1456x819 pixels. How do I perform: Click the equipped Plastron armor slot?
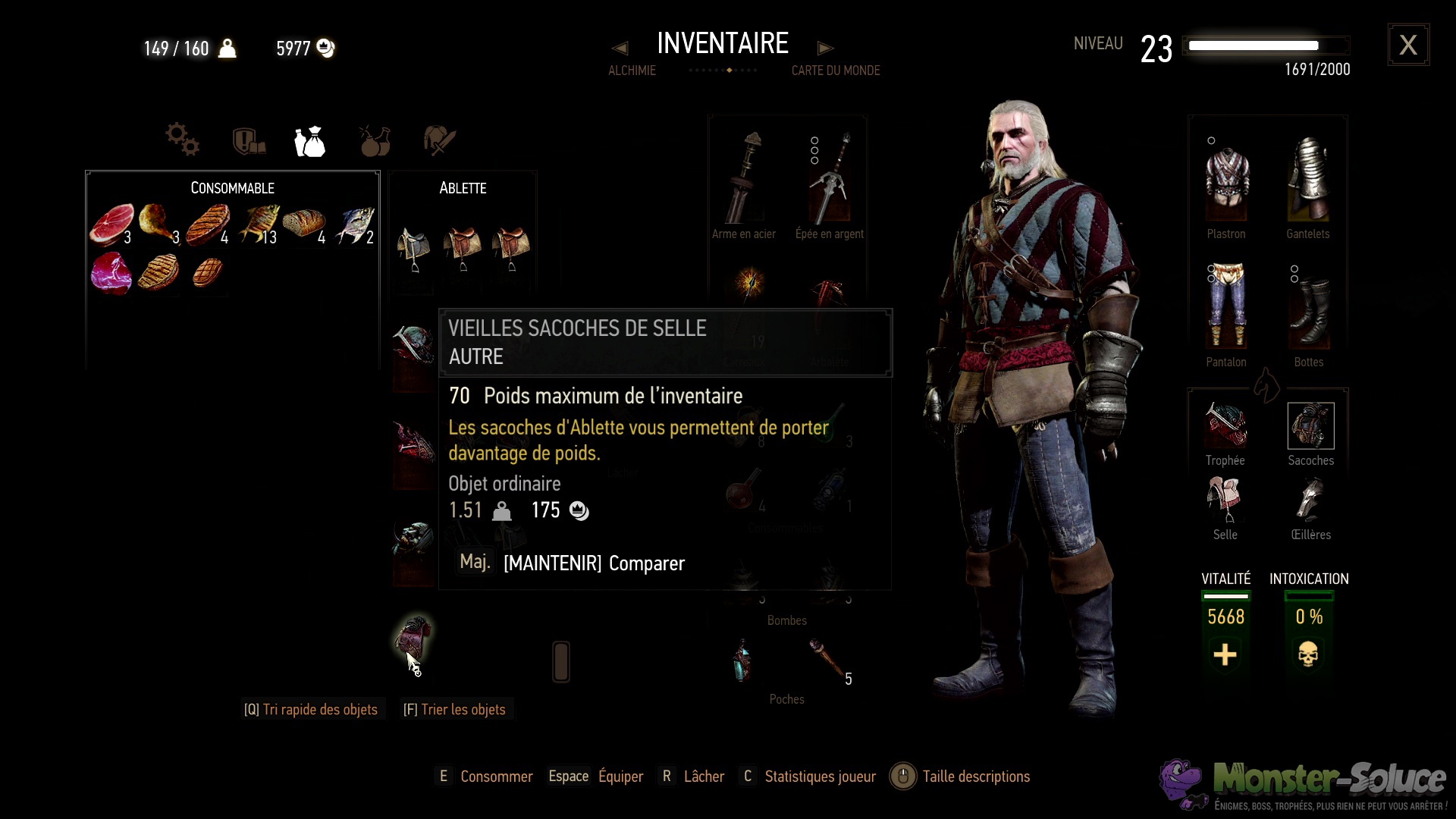[x=1226, y=183]
